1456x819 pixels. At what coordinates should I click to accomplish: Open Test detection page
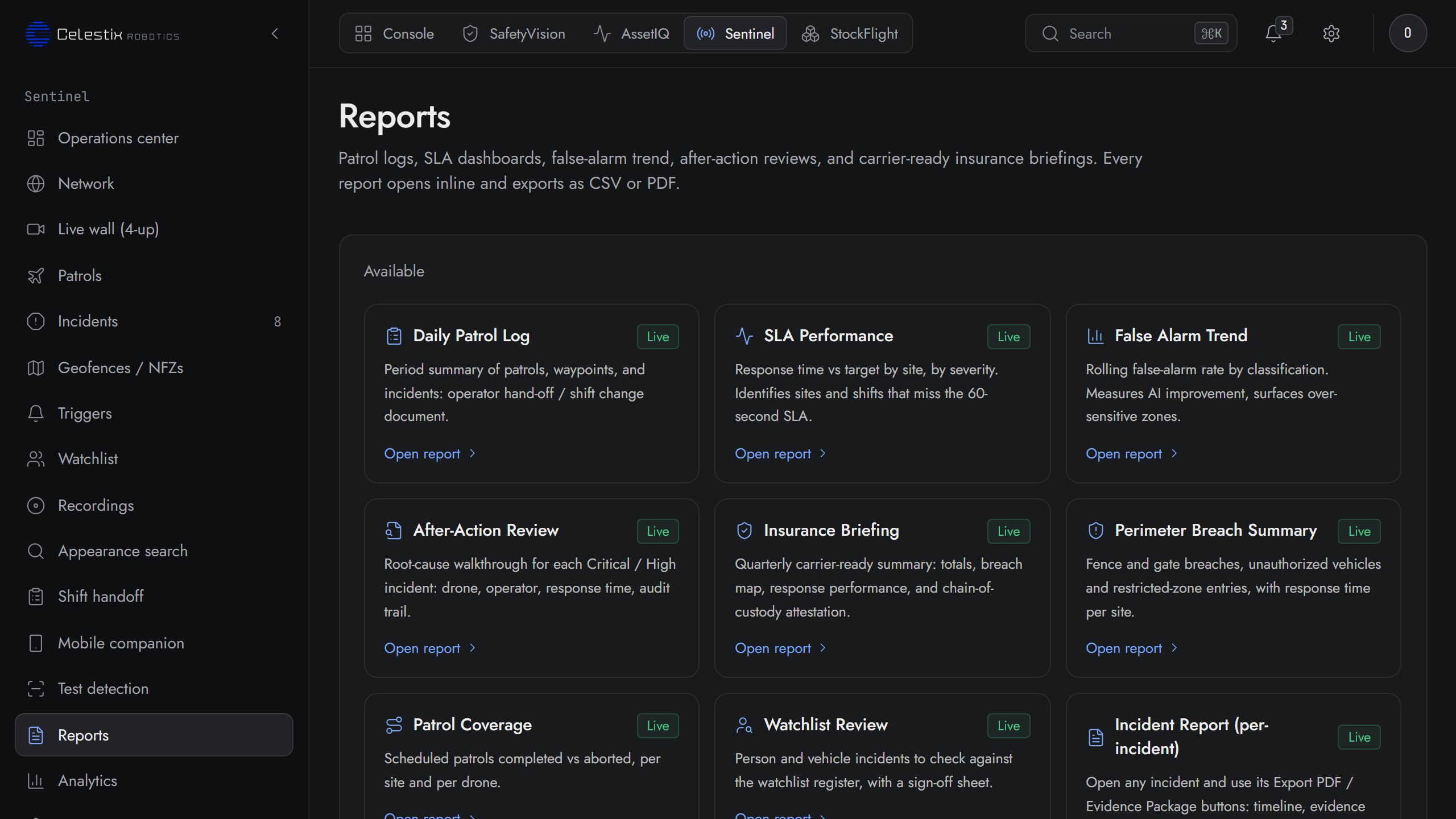tap(154, 689)
